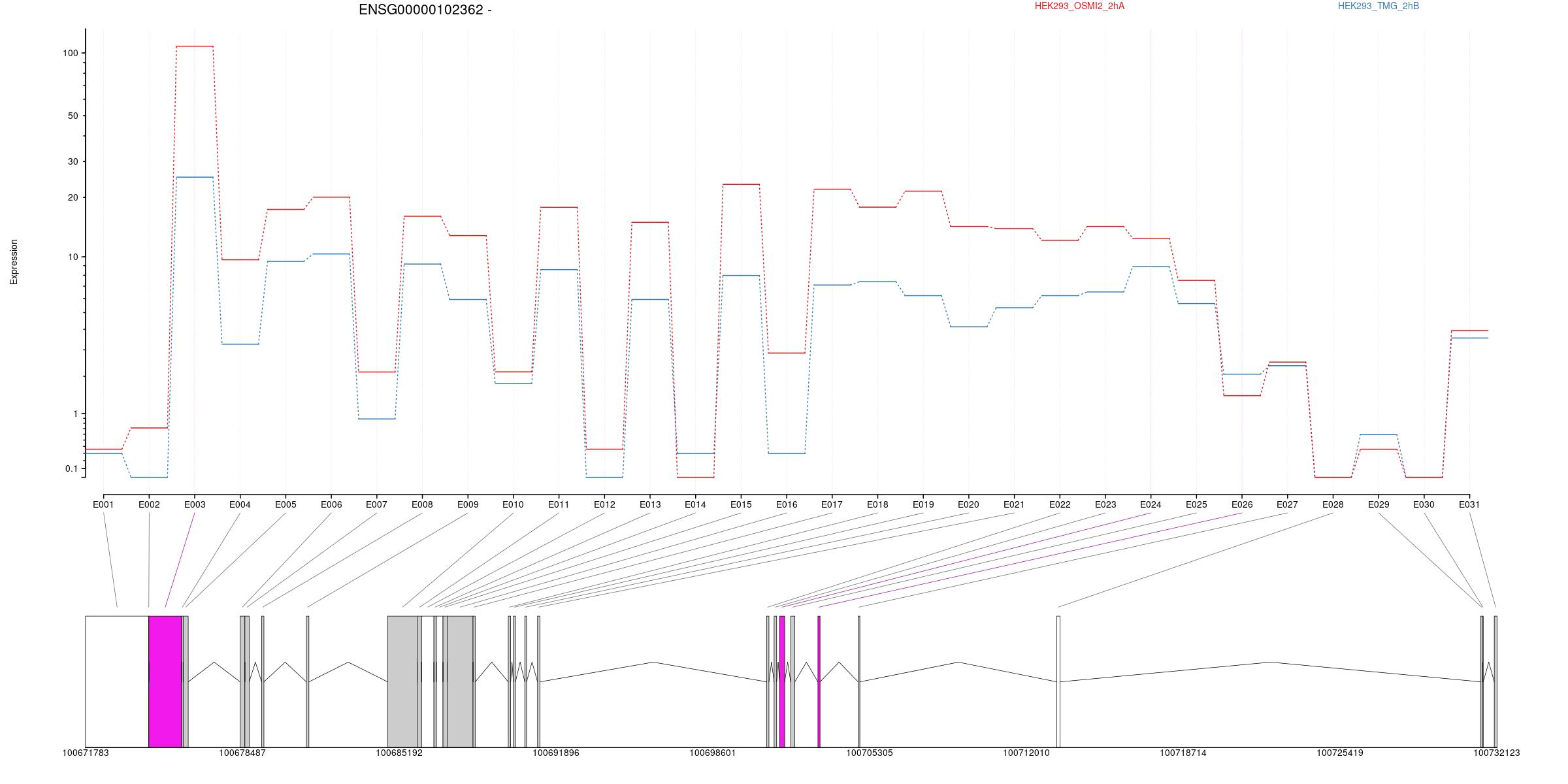Select the HEK293_OSMI2_2hA legend label
This screenshot has height=784, width=1568.
[x=1079, y=7]
